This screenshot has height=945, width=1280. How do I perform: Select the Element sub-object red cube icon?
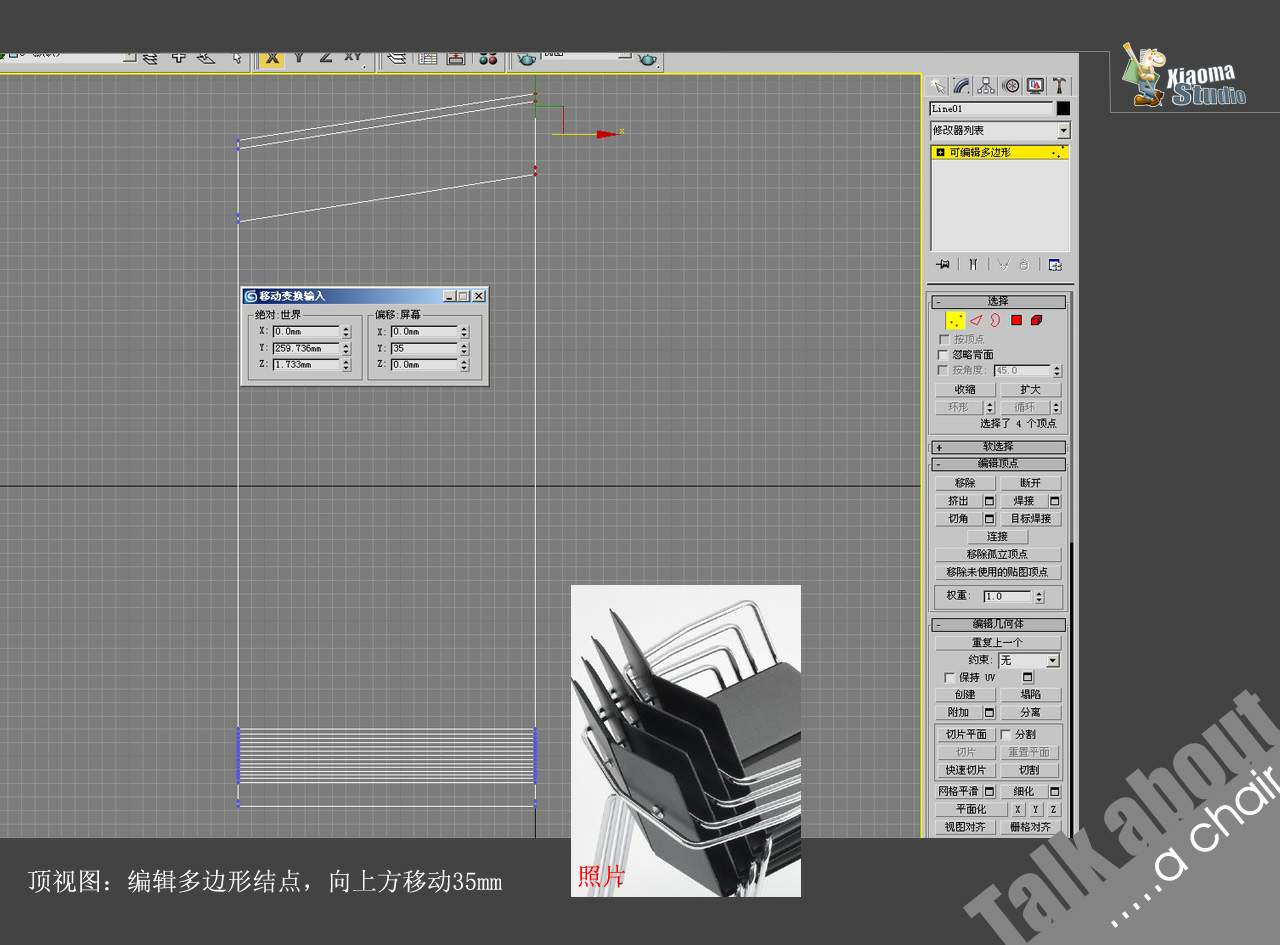click(1036, 321)
